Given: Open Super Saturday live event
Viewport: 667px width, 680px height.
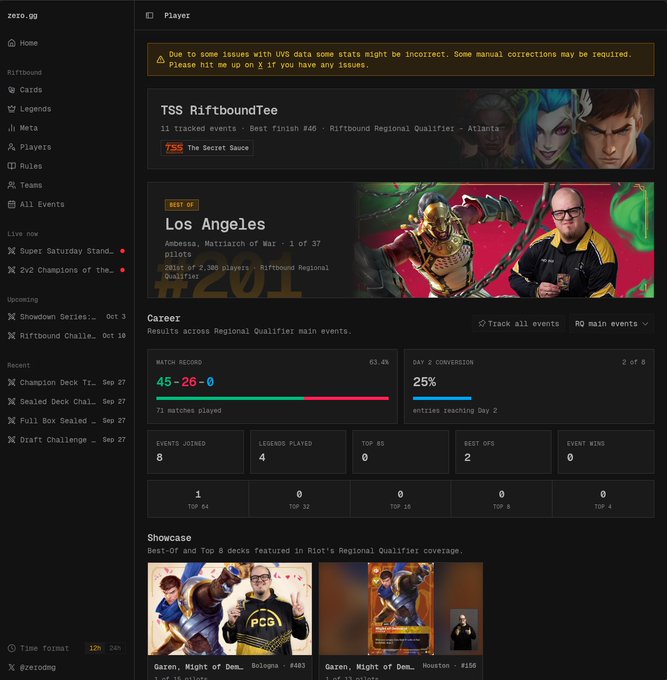Looking at the screenshot, I should [66, 251].
